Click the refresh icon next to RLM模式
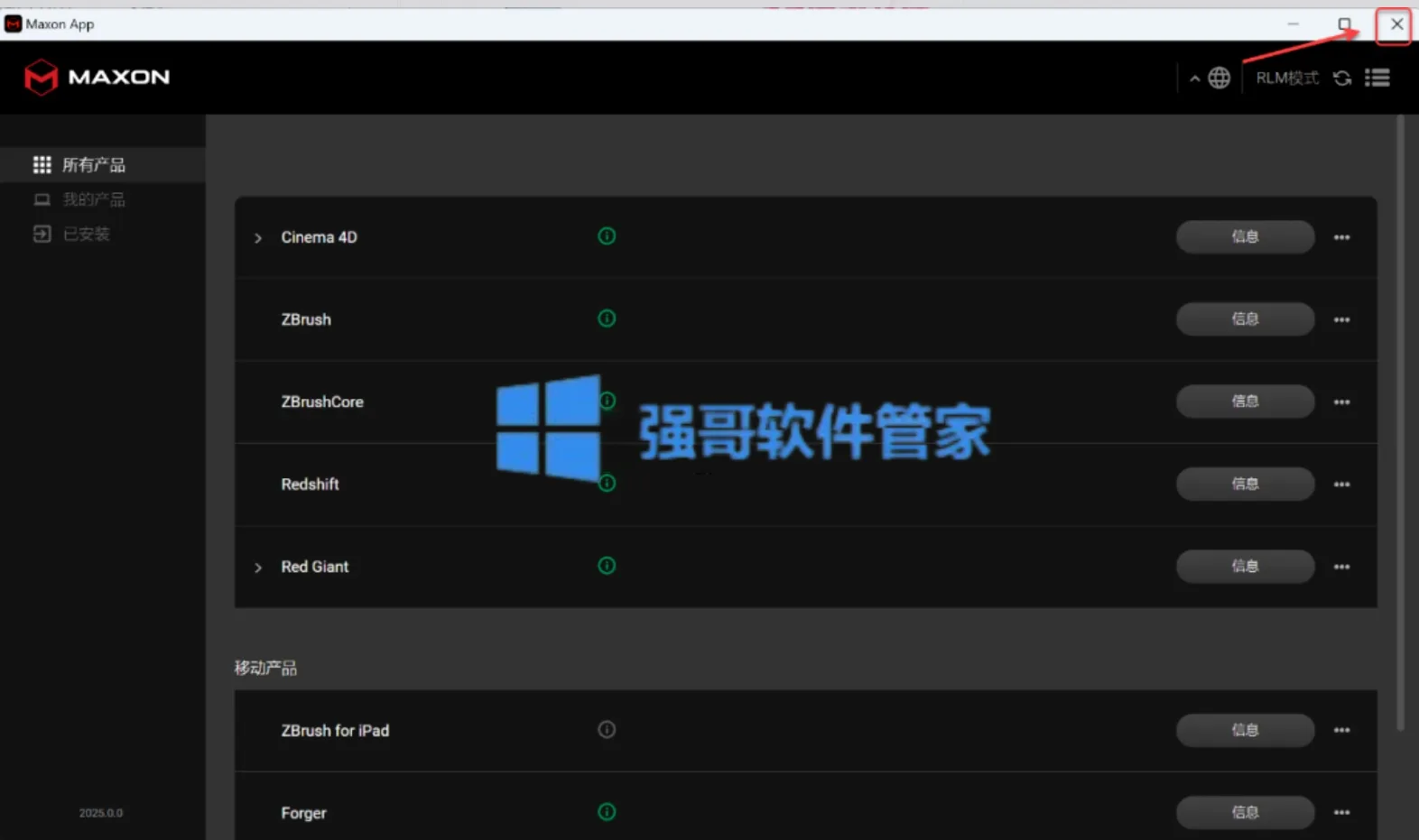 (x=1342, y=78)
